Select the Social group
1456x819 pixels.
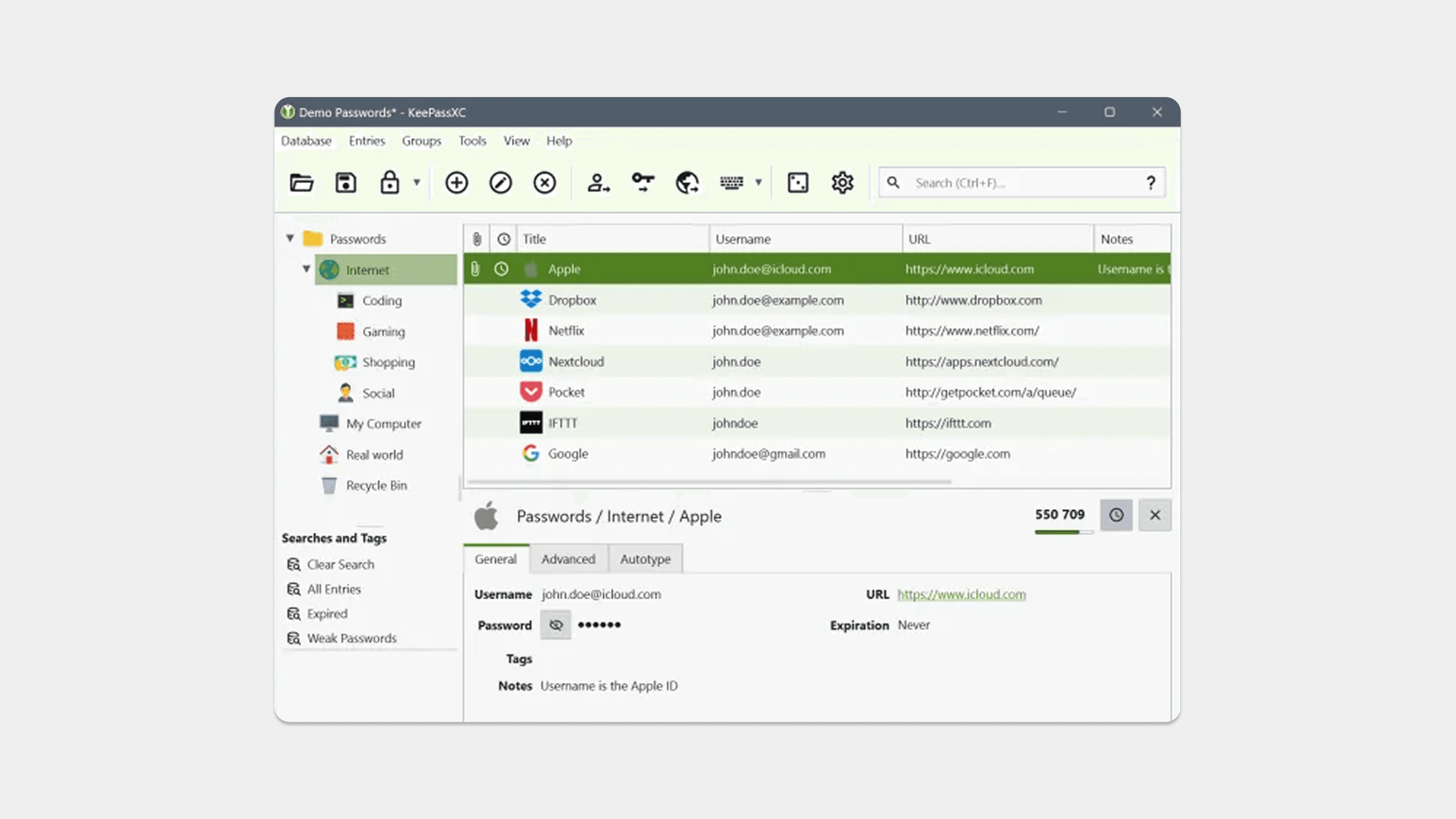coord(378,394)
